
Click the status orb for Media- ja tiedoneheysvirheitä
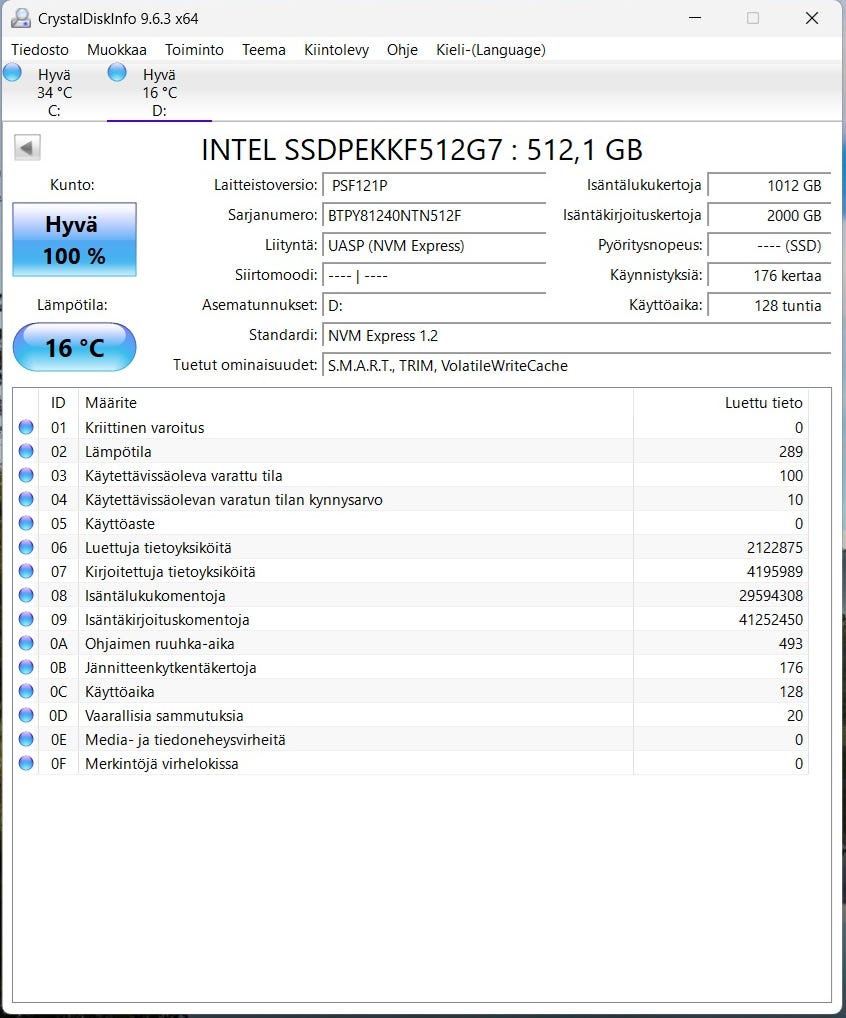[x=26, y=739]
